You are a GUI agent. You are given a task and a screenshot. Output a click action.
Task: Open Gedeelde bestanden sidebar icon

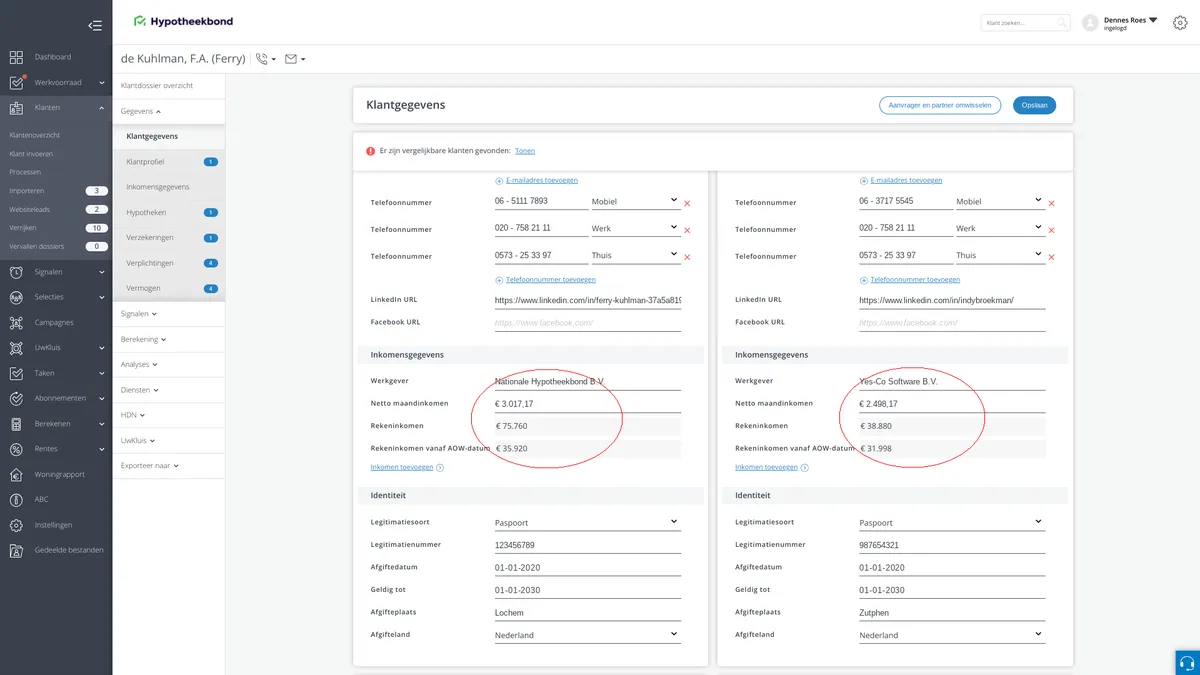(16, 550)
